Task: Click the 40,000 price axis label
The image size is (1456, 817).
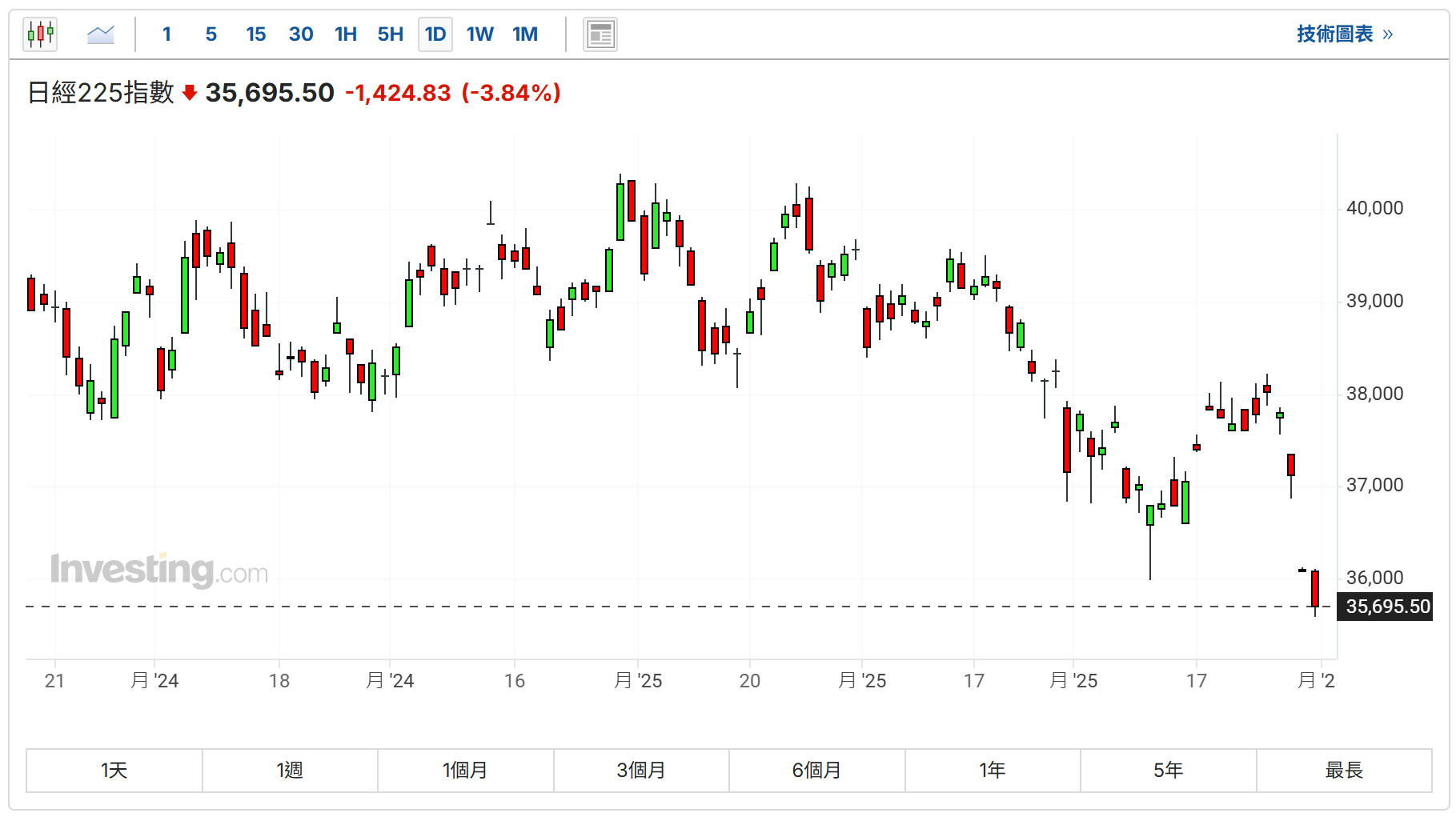Action: (1374, 208)
